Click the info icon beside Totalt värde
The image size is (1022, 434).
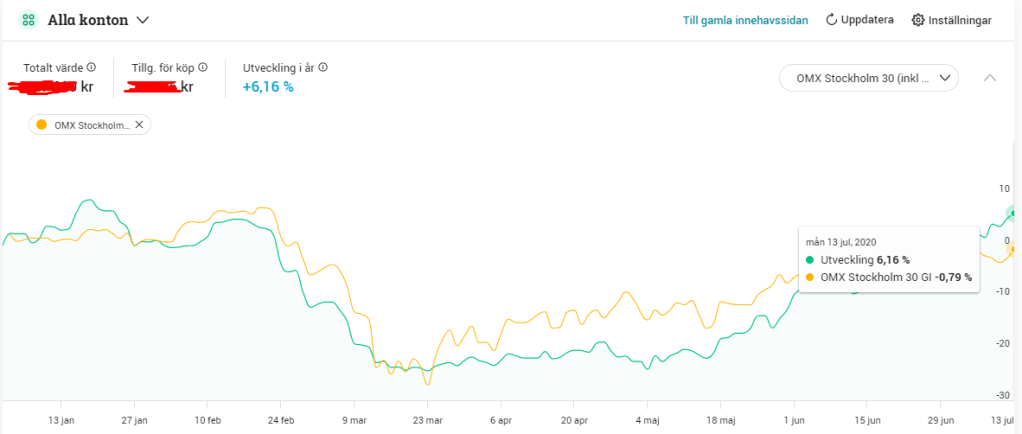(x=91, y=67)
